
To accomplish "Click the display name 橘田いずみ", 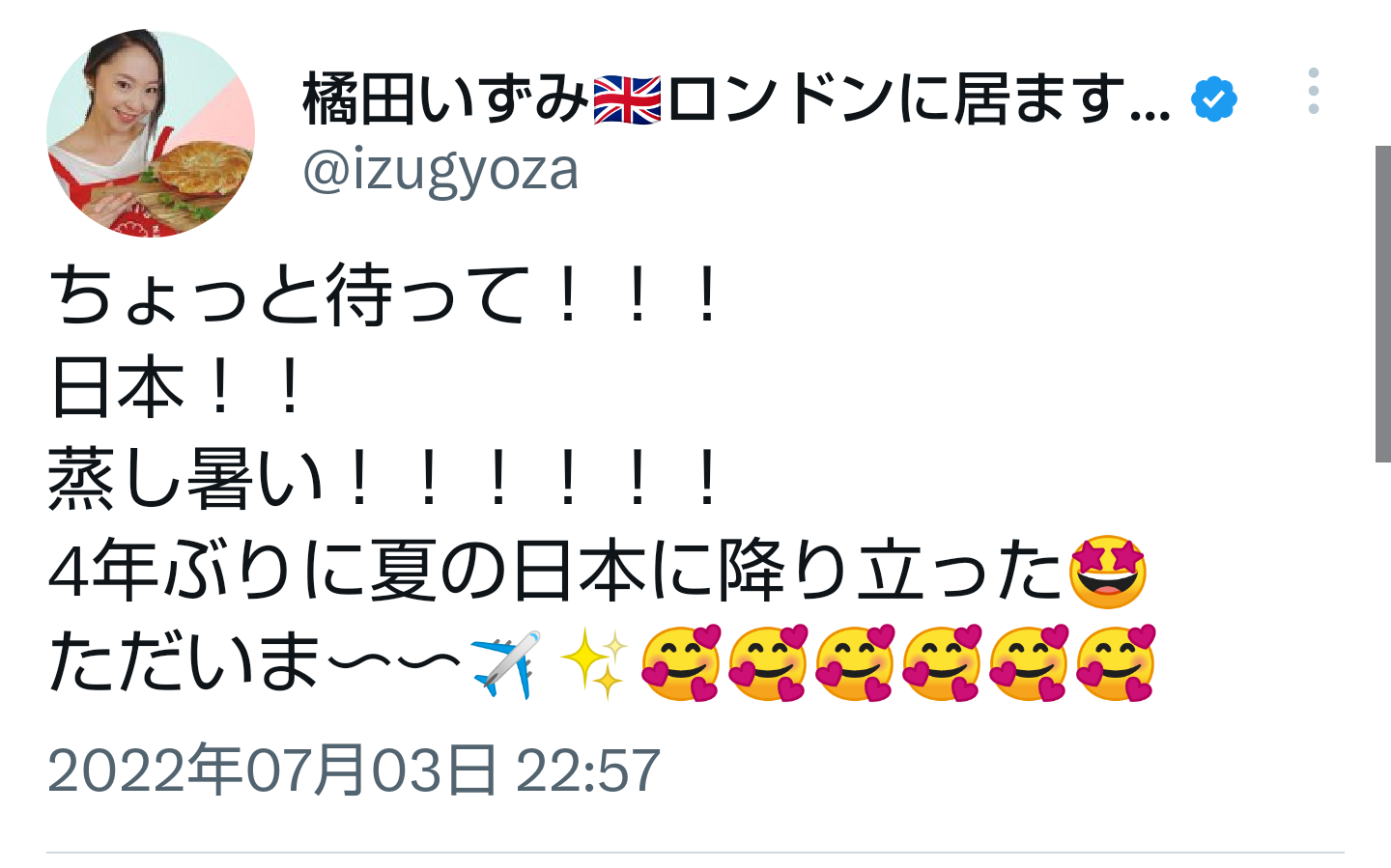I will pos(445,98).
